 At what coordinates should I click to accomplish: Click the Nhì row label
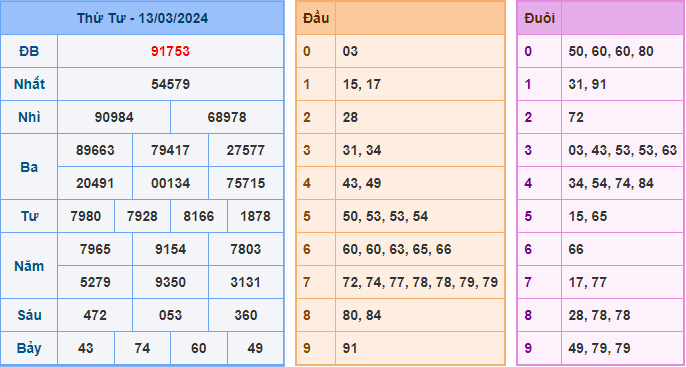pyautogui.click(x=29, y=117)
